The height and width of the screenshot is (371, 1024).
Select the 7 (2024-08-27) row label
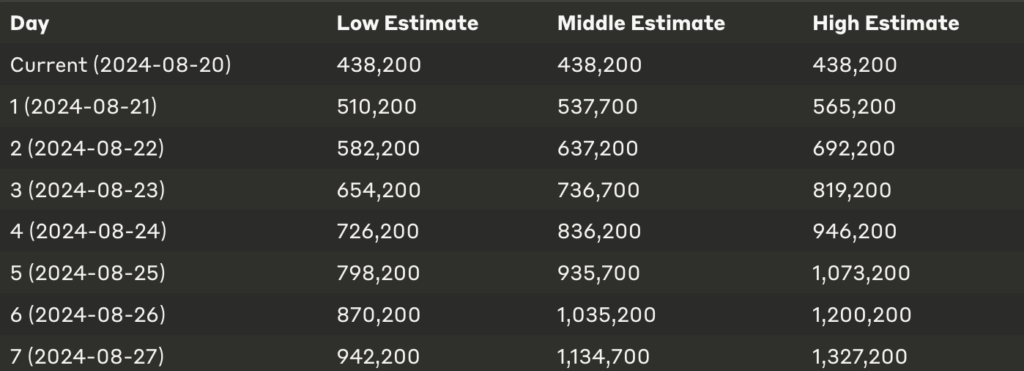[x=88, y=357]
